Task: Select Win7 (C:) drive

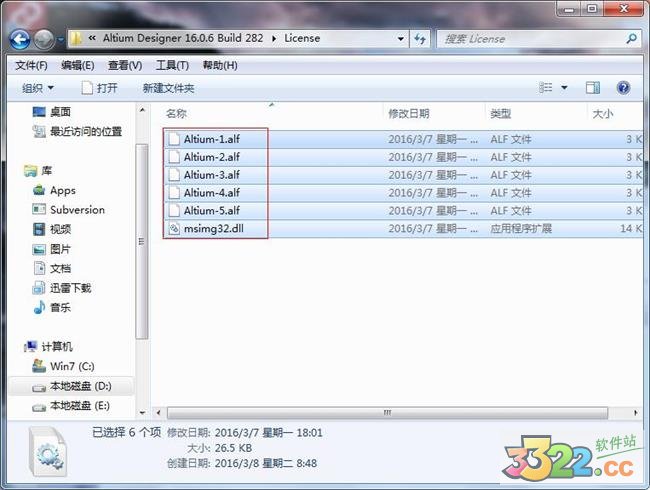Action: [63, 366]
